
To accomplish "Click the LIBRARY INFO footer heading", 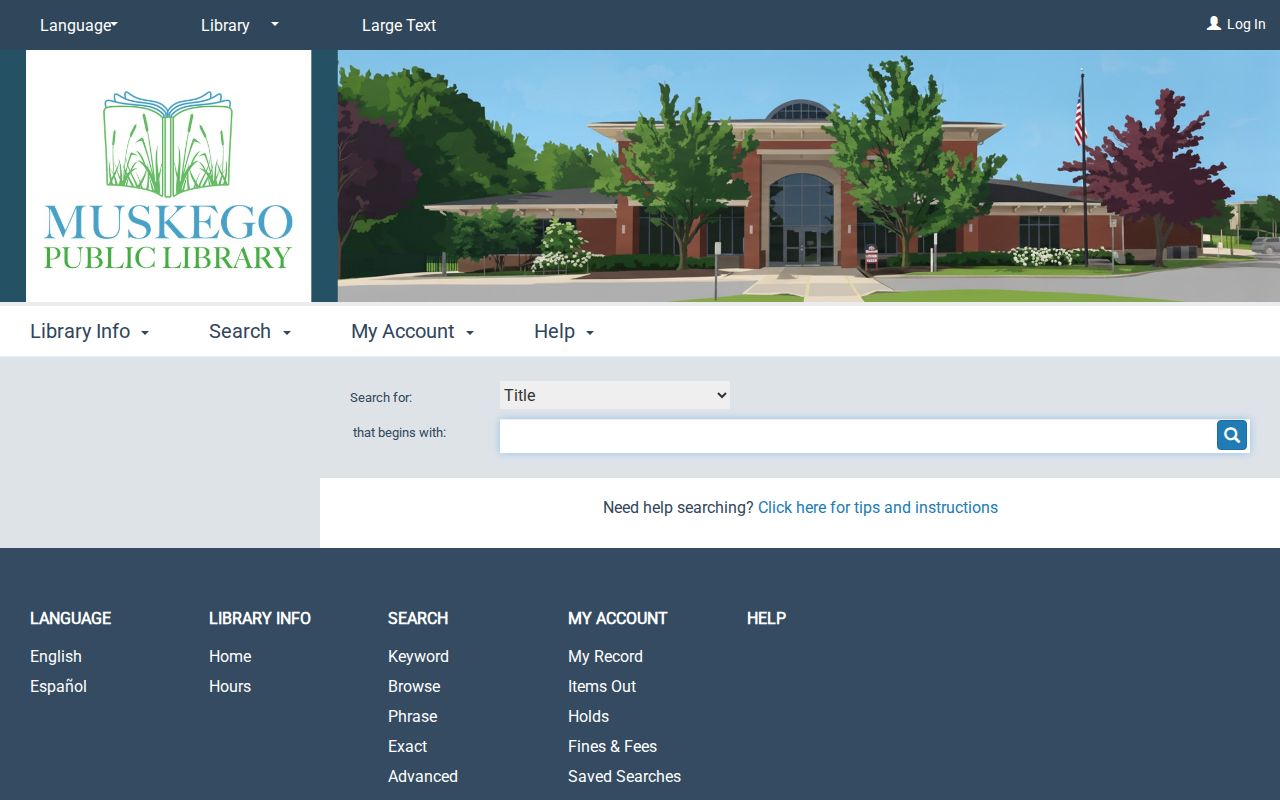I will pos(260,618).
